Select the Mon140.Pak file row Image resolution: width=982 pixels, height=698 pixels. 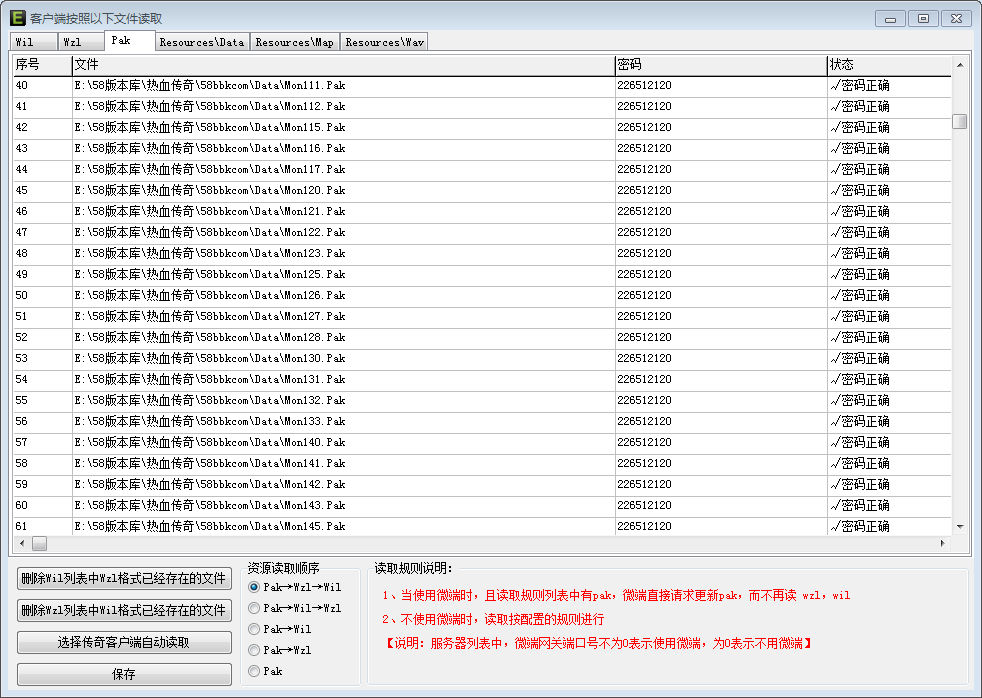pos(482,443)
